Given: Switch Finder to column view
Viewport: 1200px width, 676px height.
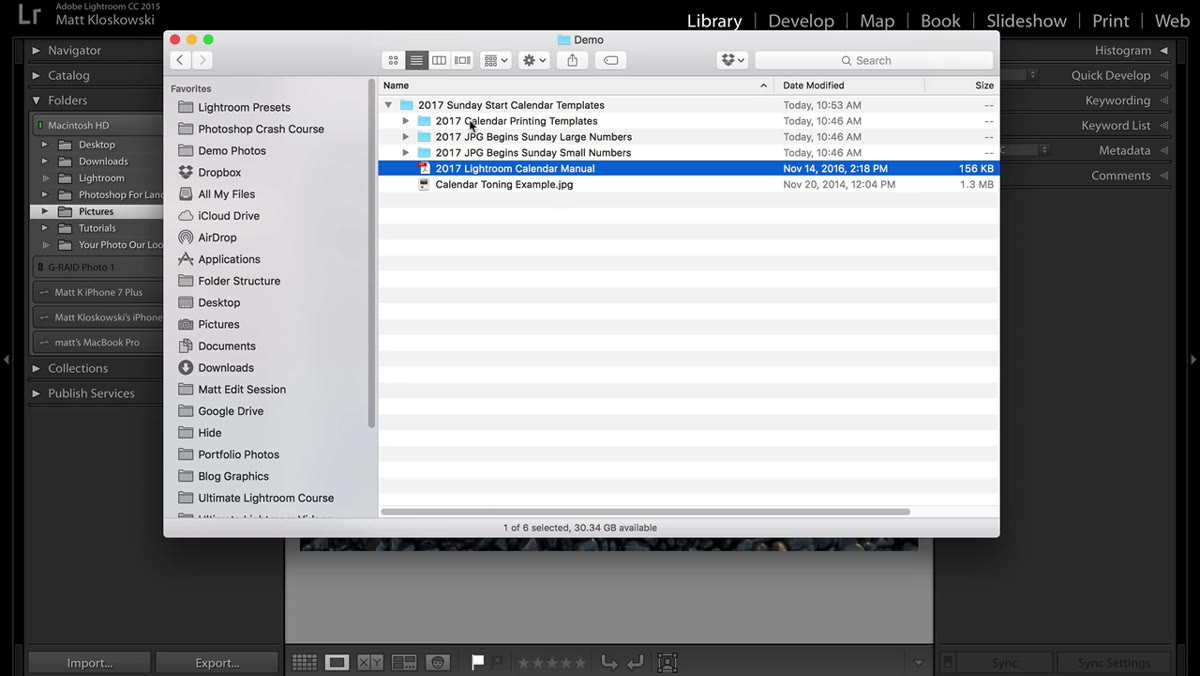Looking at the screenshot, I should pos(439,61).
